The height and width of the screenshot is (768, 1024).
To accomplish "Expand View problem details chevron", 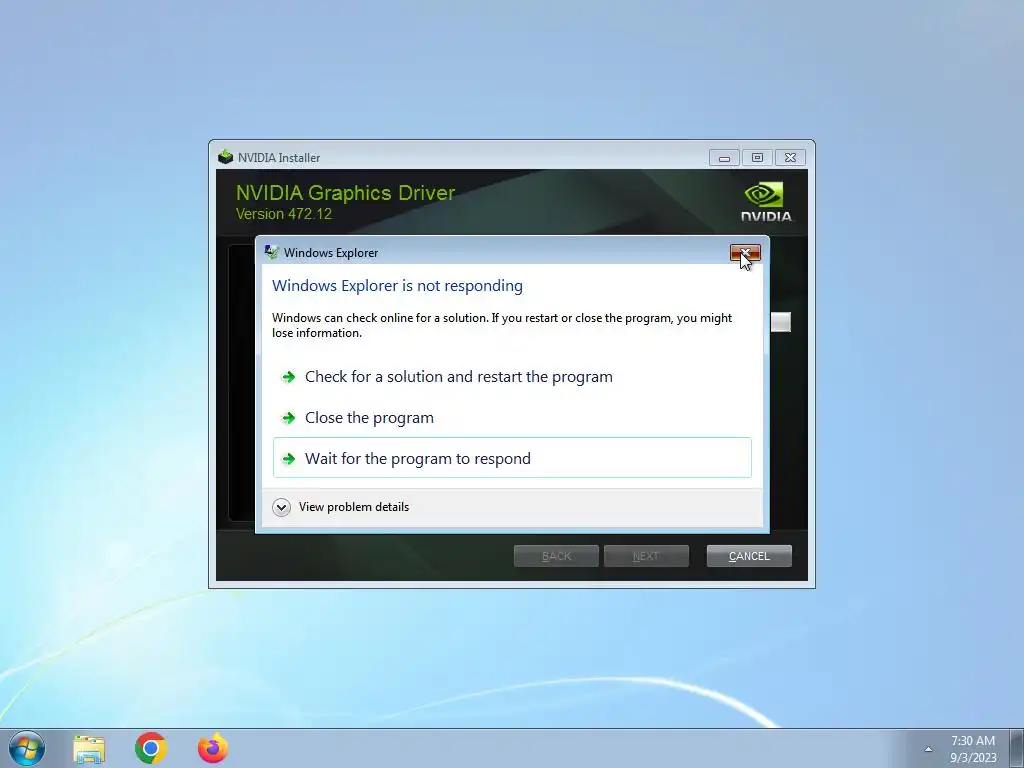I will [x=281, y=507].
